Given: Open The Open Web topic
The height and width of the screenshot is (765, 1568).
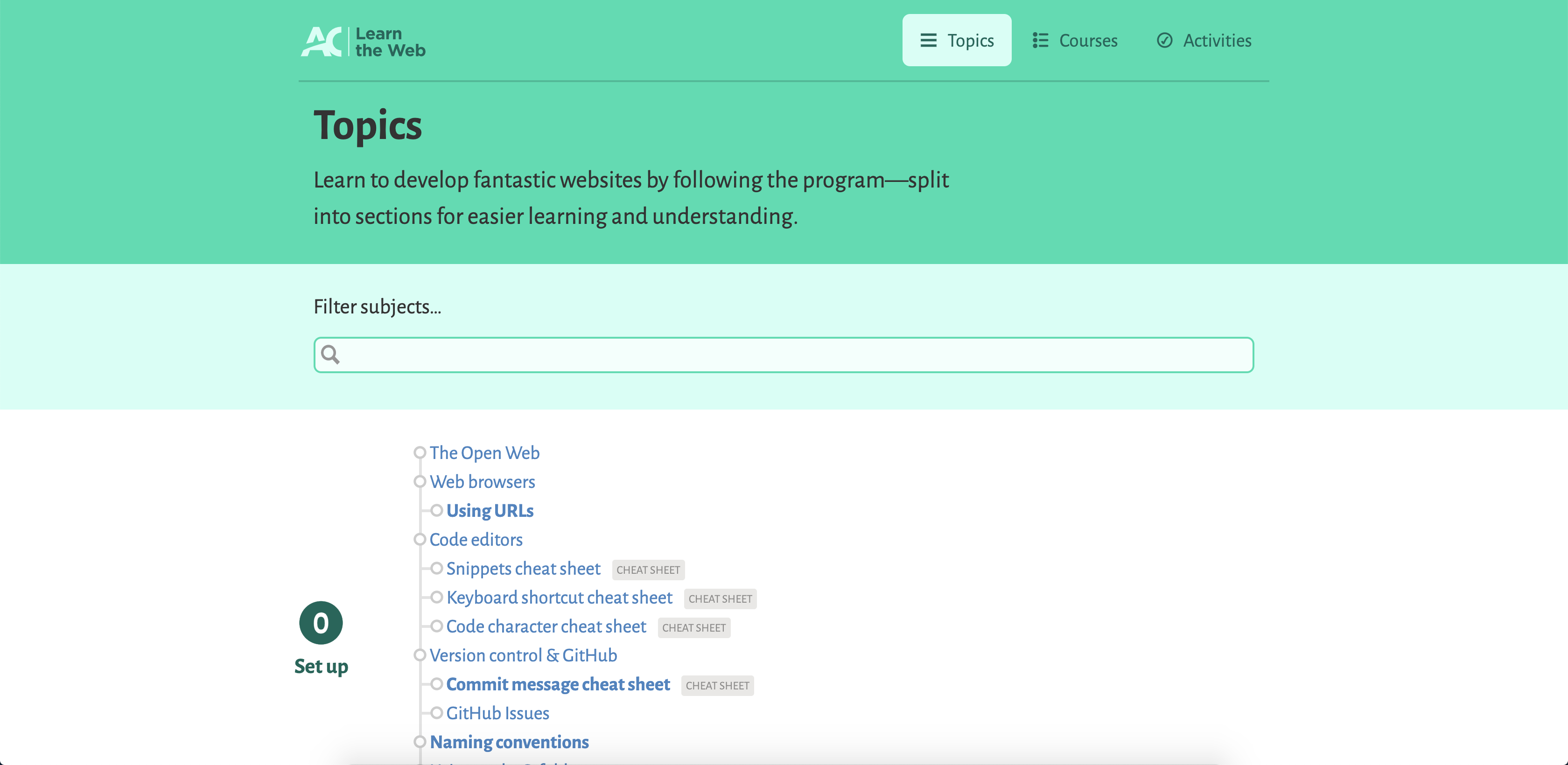Looking at the screenshot, I should 484,453.
